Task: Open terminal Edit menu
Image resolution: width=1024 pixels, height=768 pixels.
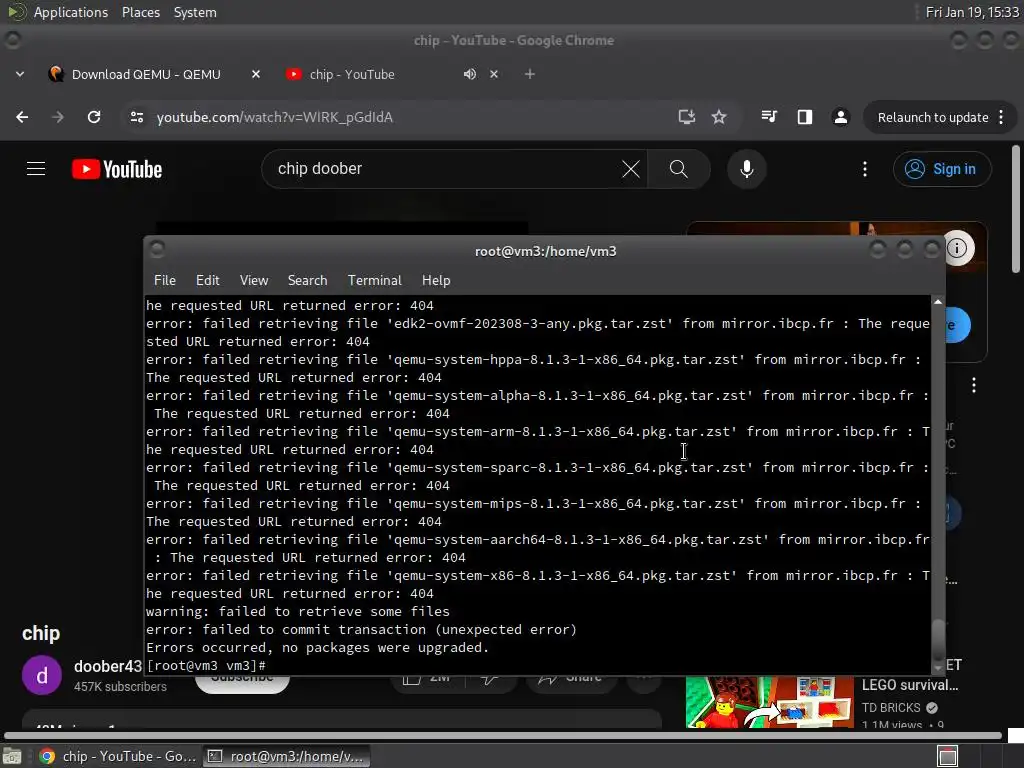Action: 208,280
